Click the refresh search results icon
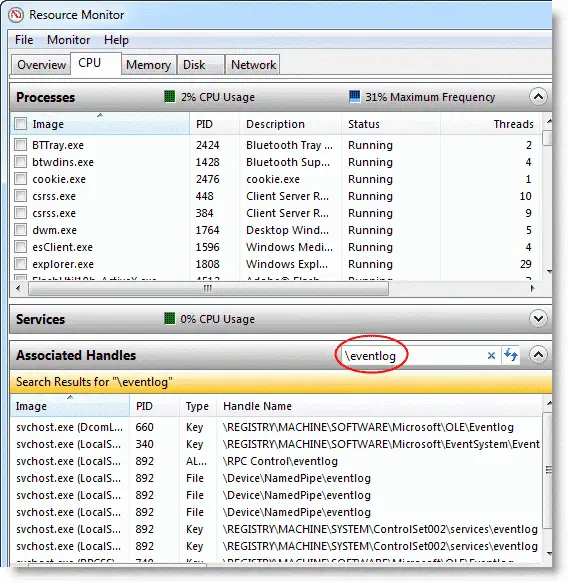Viewport: 568px width, 583px height. click(511, 355)
